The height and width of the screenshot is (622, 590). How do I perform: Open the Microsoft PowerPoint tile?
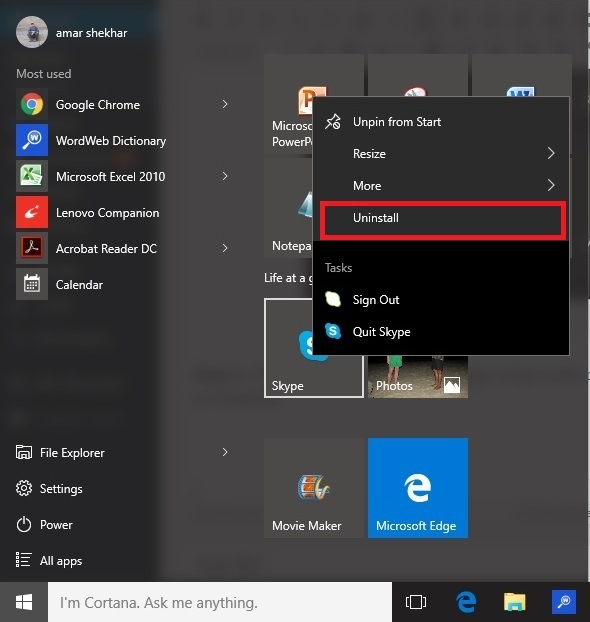pos(288,104)
